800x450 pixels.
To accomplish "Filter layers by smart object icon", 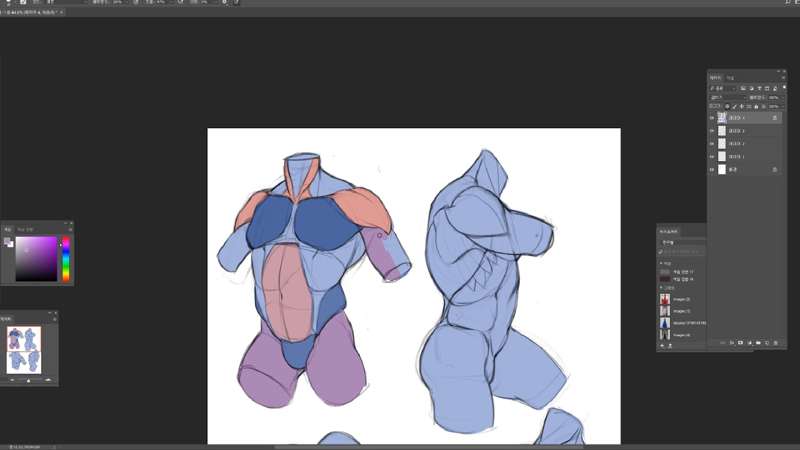I will coord(774,88).
